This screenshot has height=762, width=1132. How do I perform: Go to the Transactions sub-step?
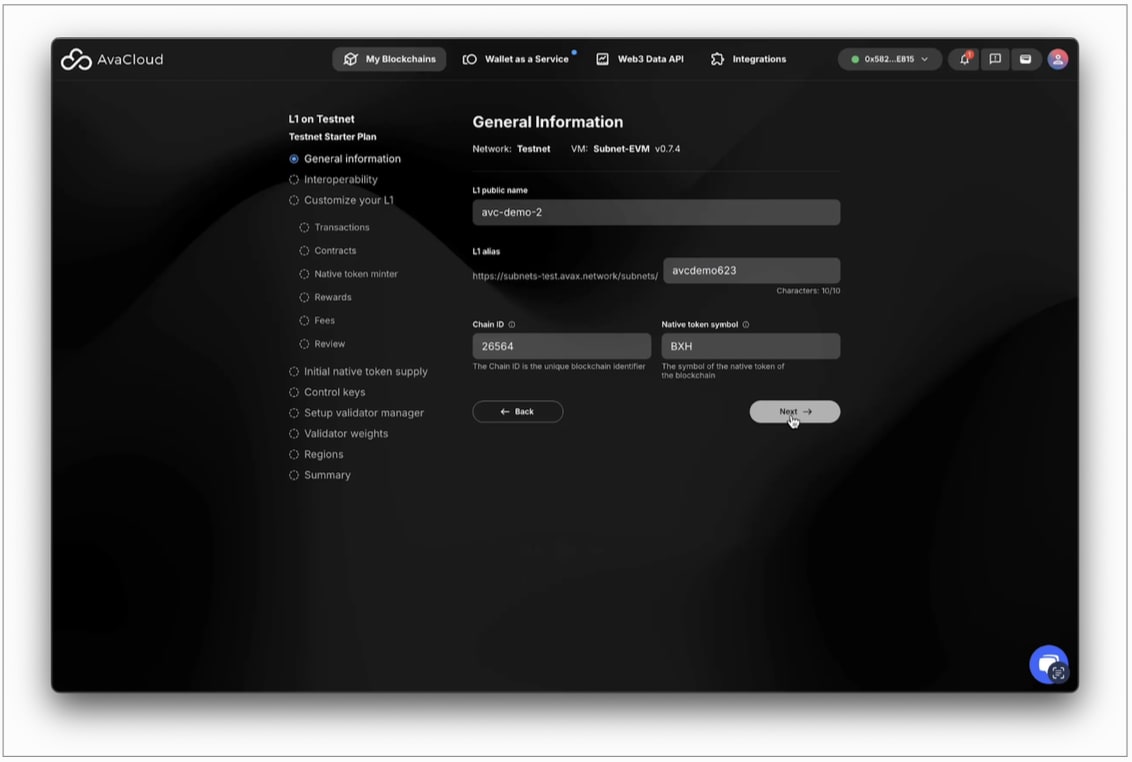click(334, 228)
